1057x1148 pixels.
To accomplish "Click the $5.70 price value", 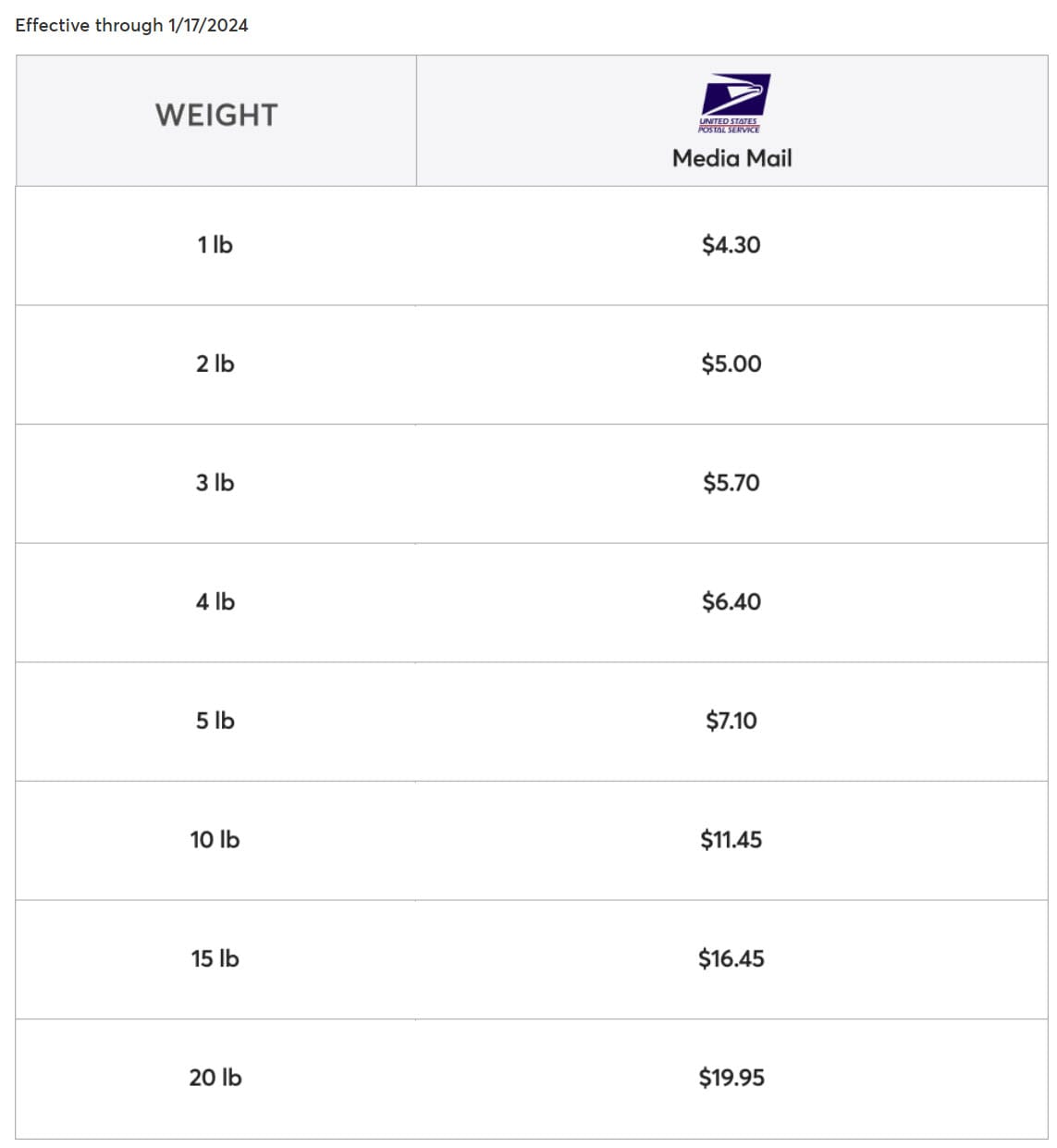I will click(731, 483).
